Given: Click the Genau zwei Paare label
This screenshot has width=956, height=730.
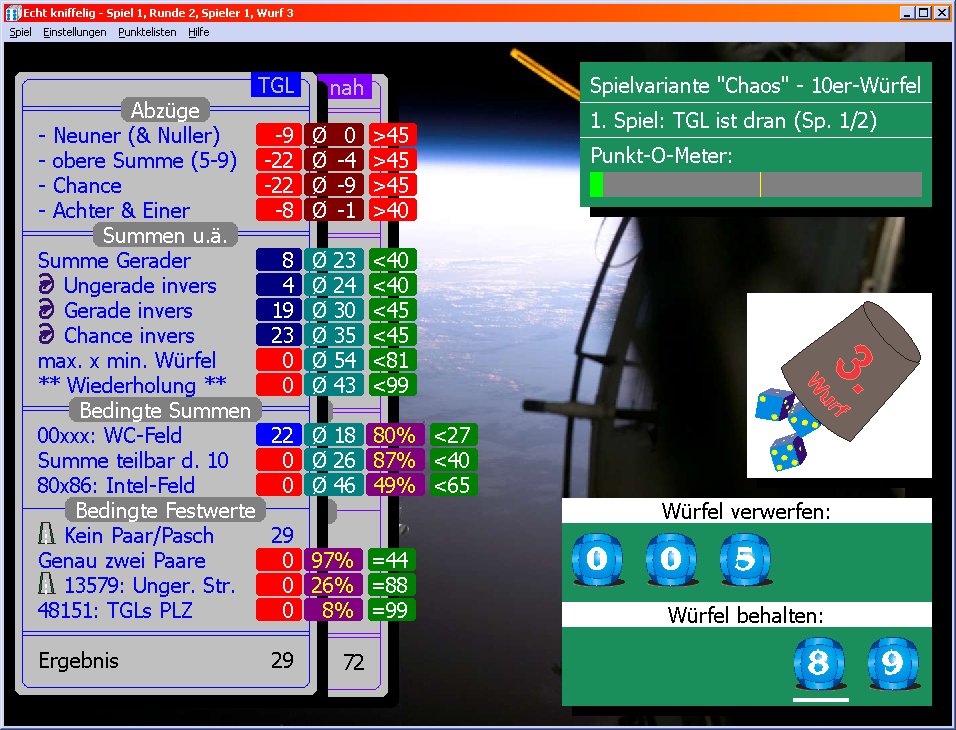Looking at the screenshot, I should tap(122, 560).
